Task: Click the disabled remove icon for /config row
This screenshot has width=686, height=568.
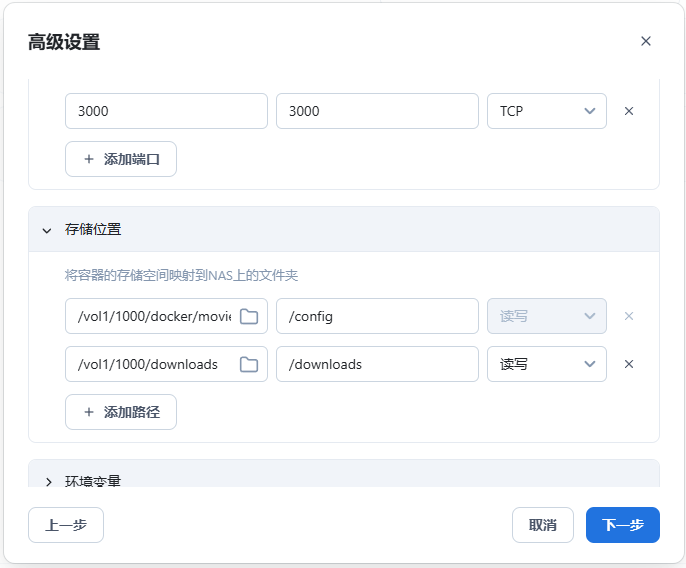Action: tap(629, 316)
